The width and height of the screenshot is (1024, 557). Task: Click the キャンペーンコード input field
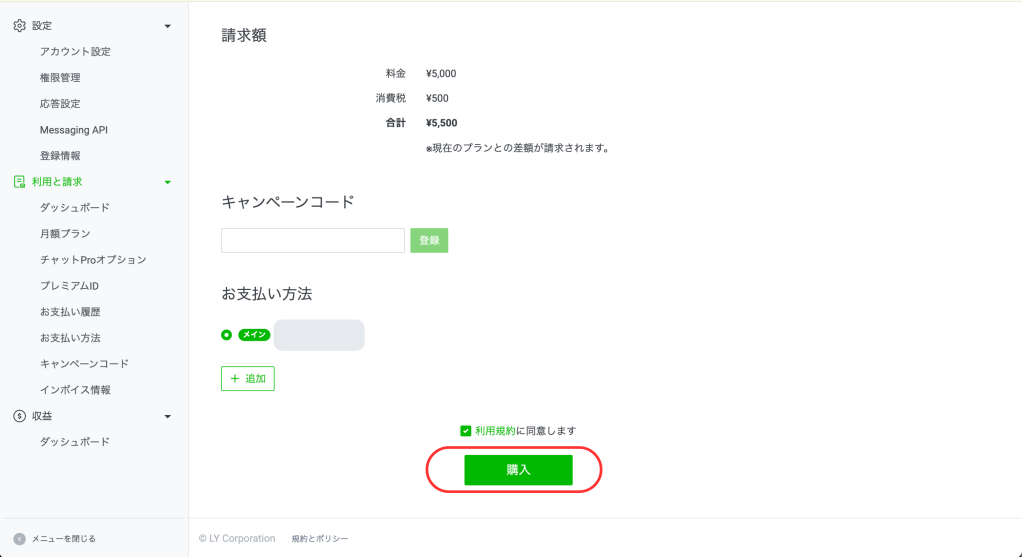[313, 241]
